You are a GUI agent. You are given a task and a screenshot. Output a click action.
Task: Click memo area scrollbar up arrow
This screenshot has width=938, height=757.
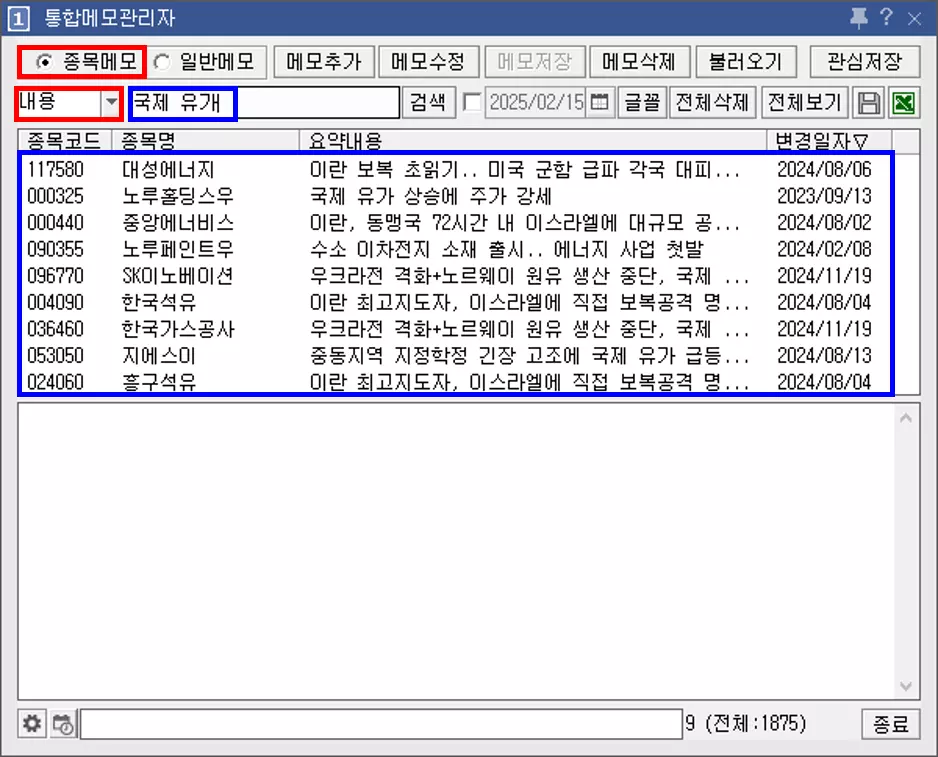click(x=906, y=418)
